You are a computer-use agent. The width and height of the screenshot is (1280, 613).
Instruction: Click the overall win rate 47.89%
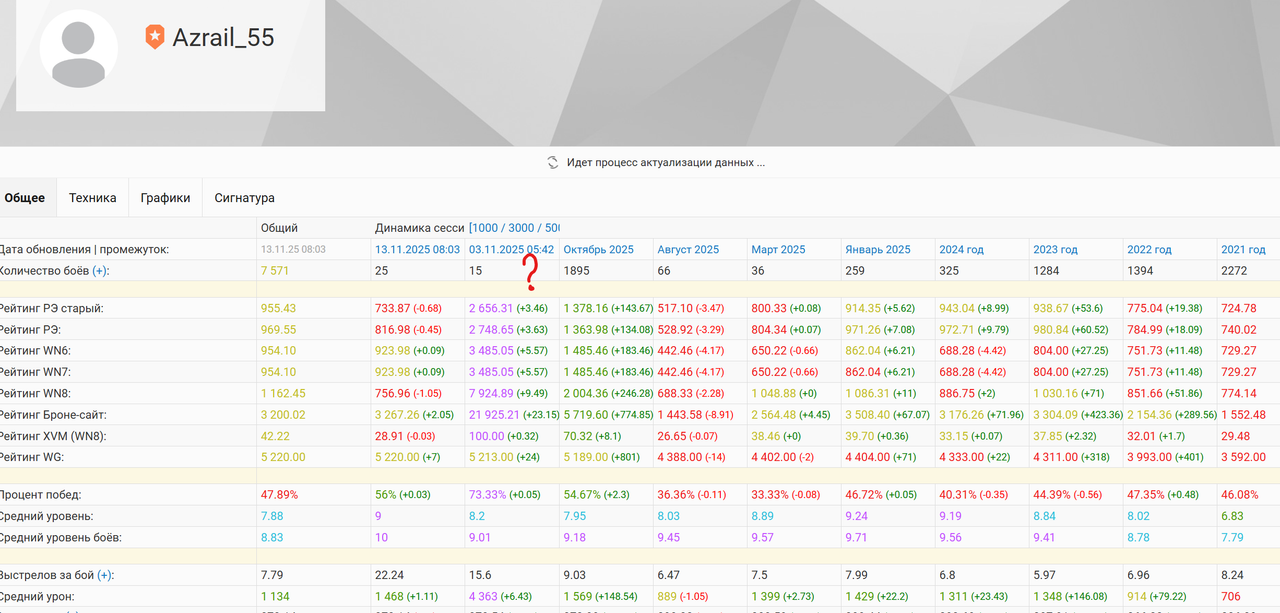(x=279, y=495)
